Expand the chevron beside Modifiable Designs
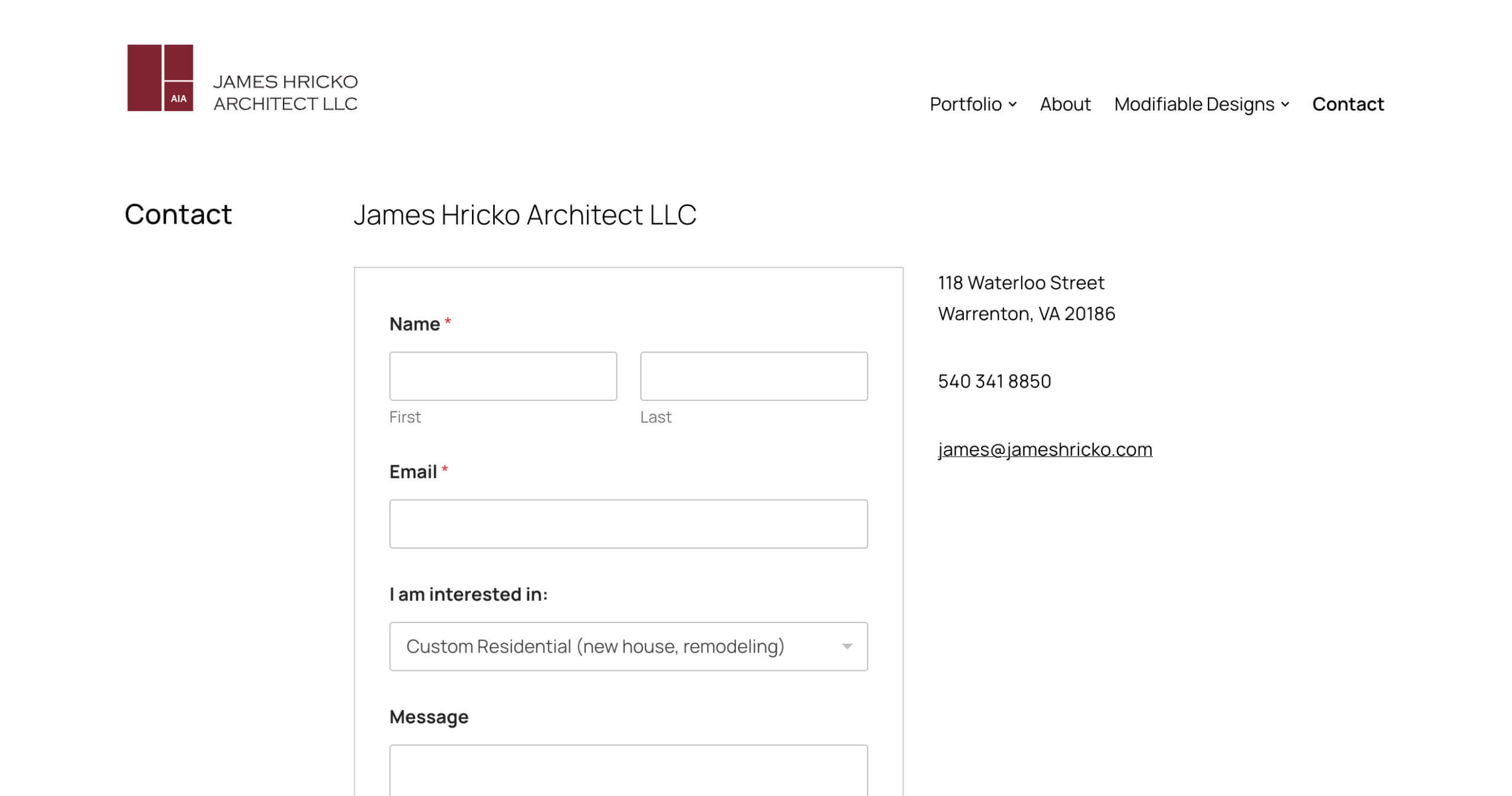The width and height of the screenshot is (1512, 796). pyautogui.click(x=1285, y=105)
